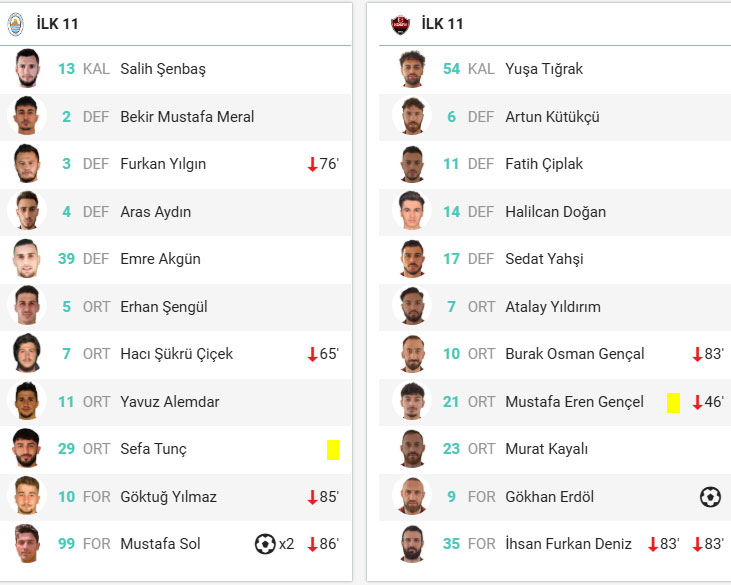Click Sefa Tunç's yellow card icon
Viewport: 731px width, 585px height.
click(333, 449)
